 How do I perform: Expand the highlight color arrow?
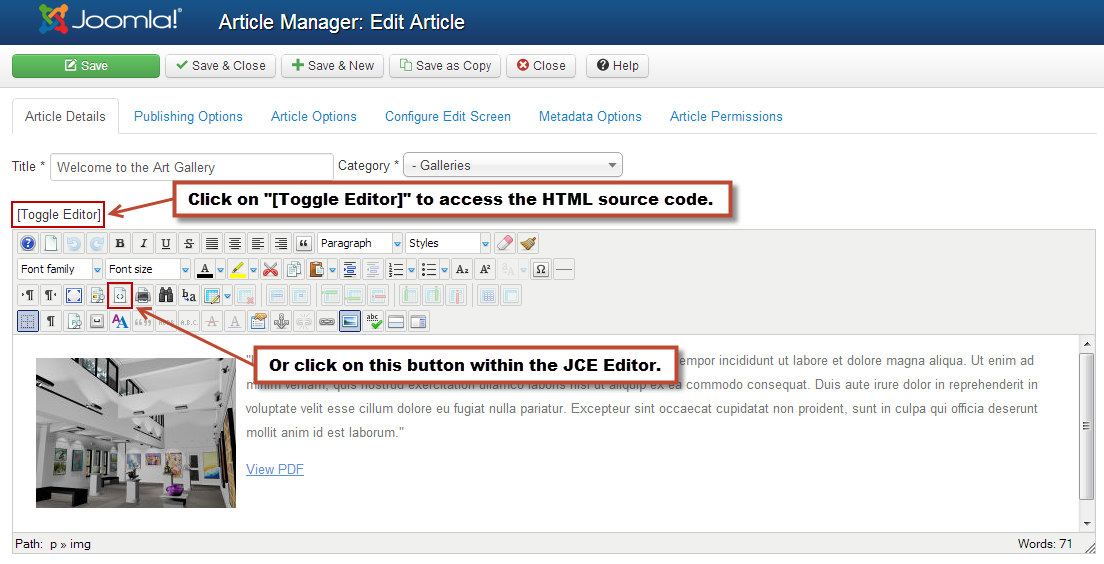[x=253, y=270]
